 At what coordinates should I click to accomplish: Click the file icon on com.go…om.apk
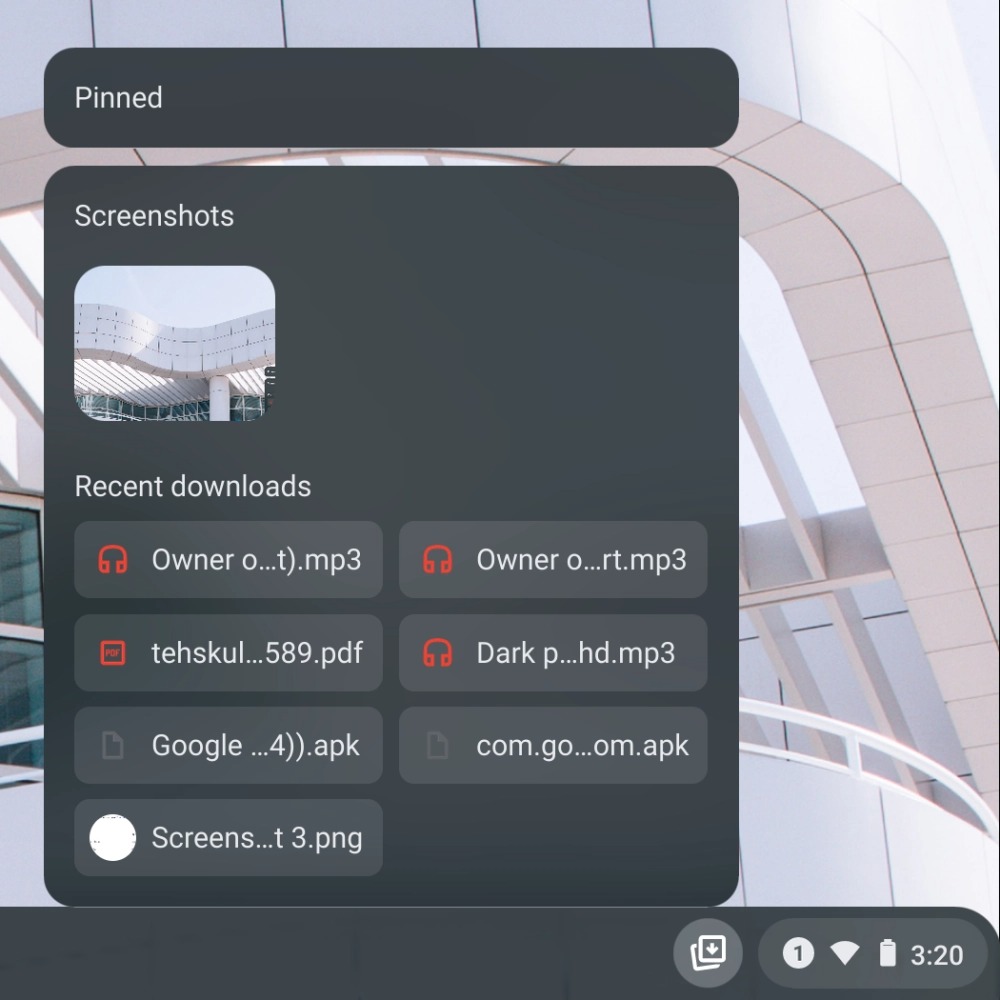coord(437,745)
